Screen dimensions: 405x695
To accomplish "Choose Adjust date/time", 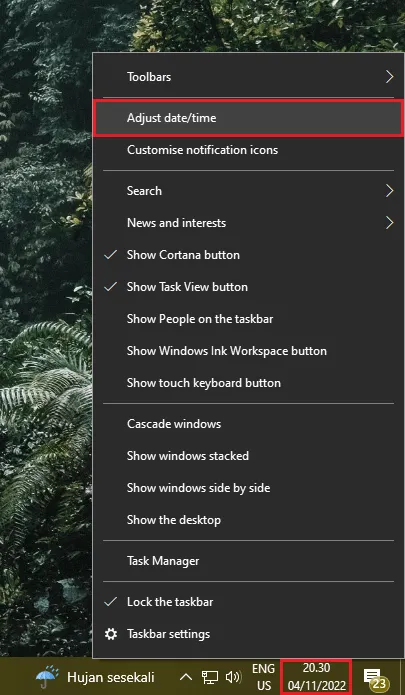I will coord(249,118).
